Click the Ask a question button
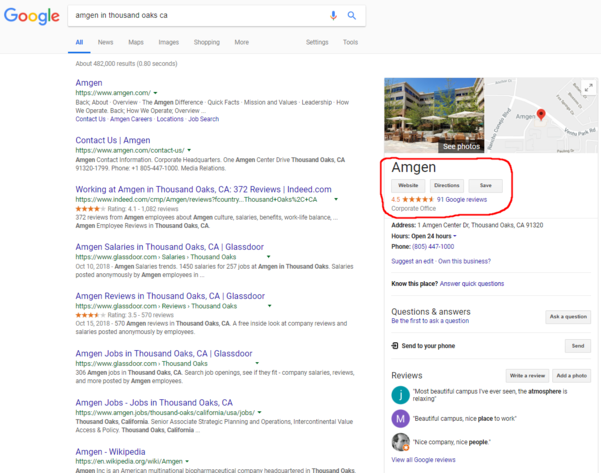601x473 pixels. tap(568, 317)
